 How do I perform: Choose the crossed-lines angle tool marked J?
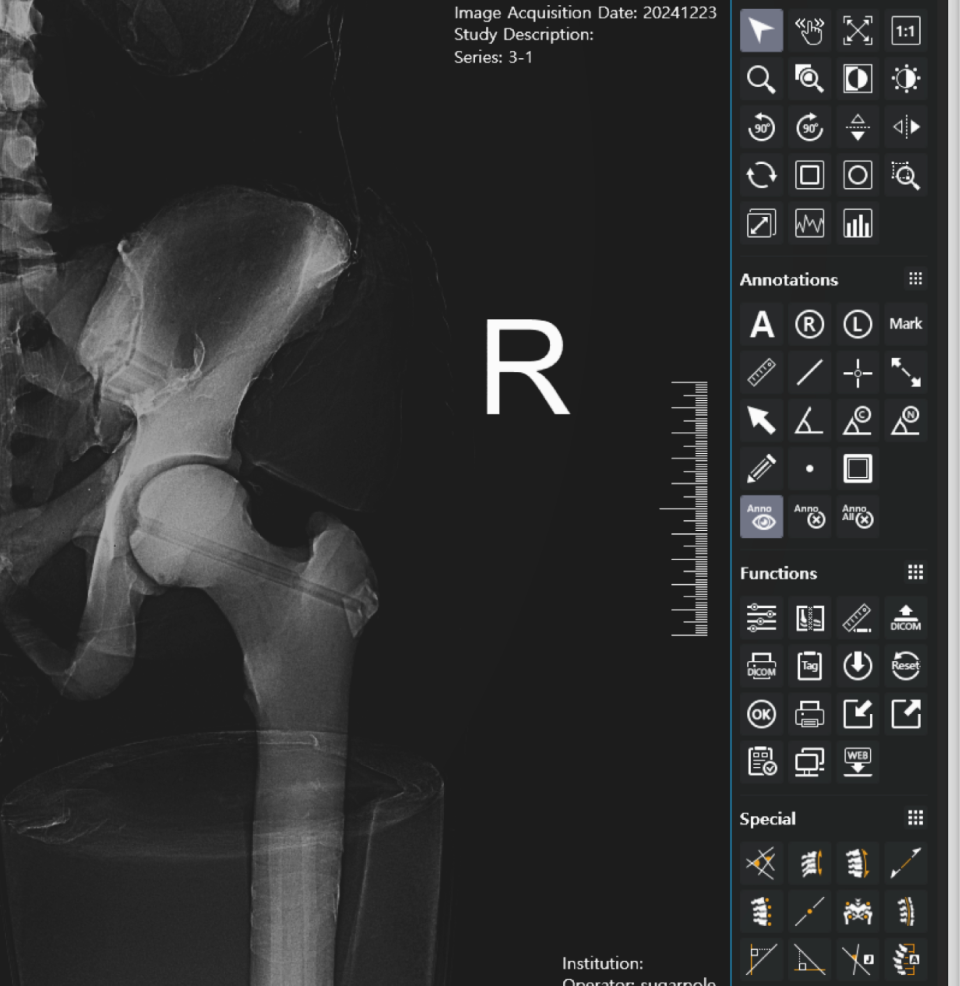(858, 960)
